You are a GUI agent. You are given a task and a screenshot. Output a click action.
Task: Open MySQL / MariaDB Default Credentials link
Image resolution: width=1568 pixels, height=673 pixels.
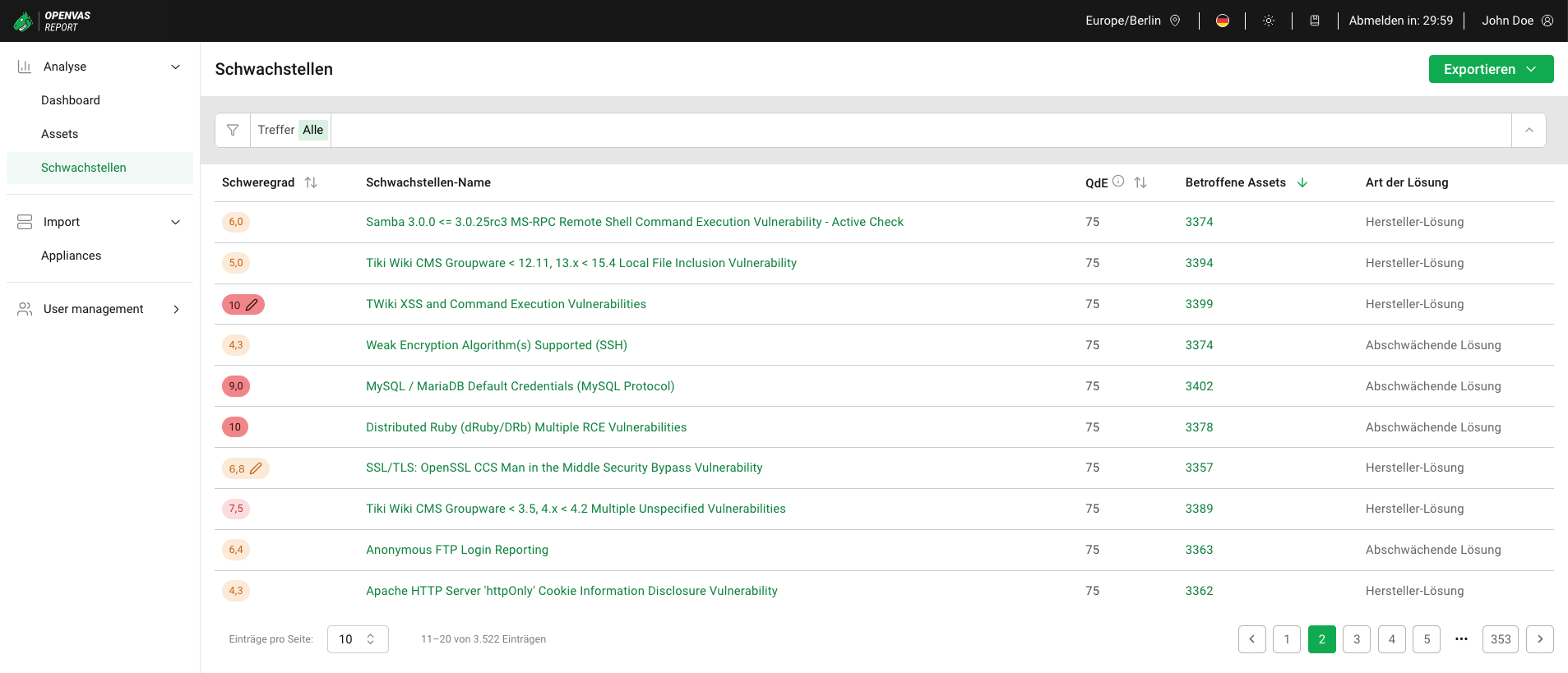(x=520, y=386)
